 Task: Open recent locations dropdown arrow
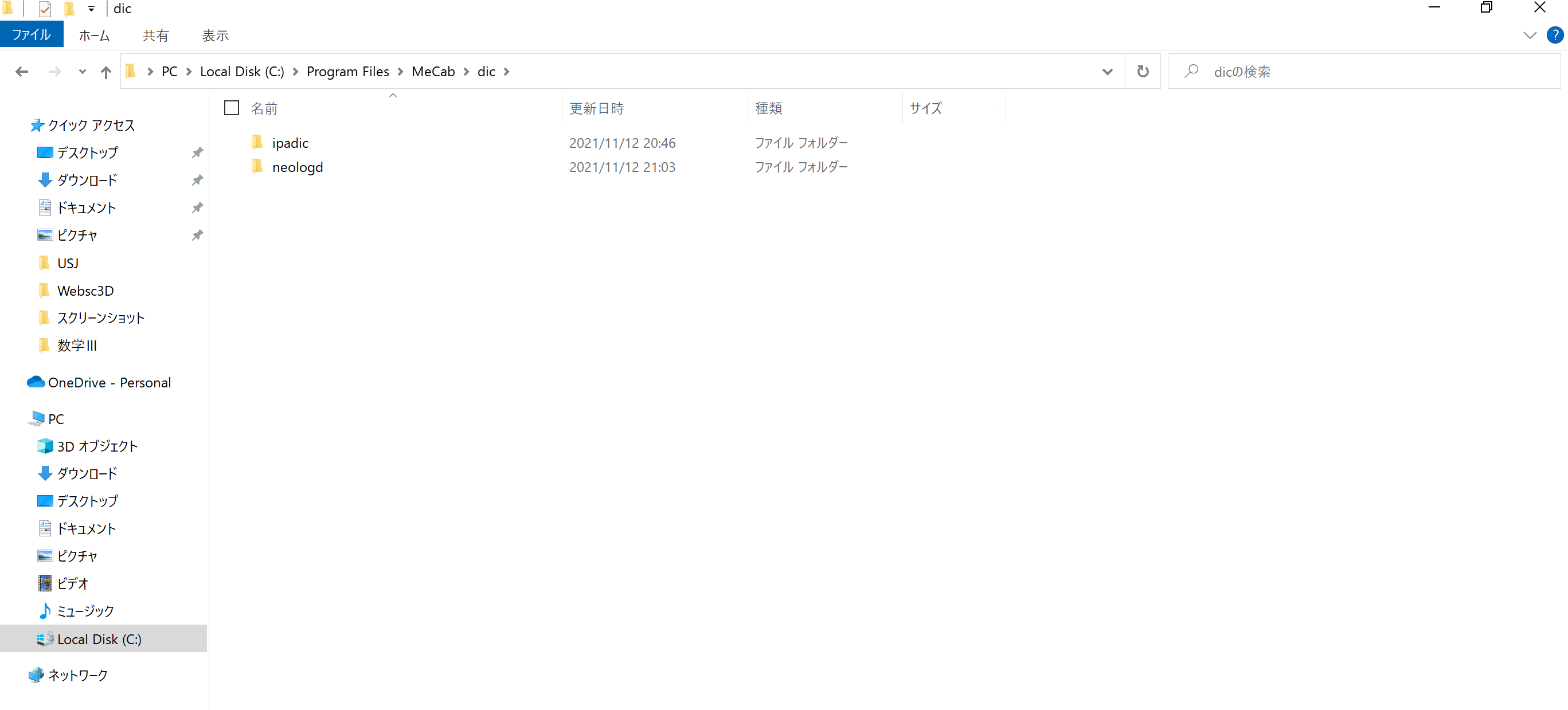pyautogui.click(x=82, y=72)
